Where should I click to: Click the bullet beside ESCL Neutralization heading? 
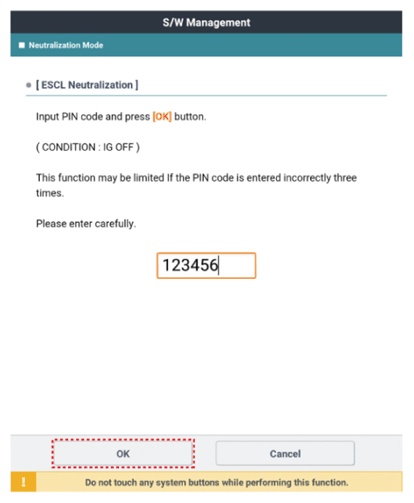click(29, 85)
